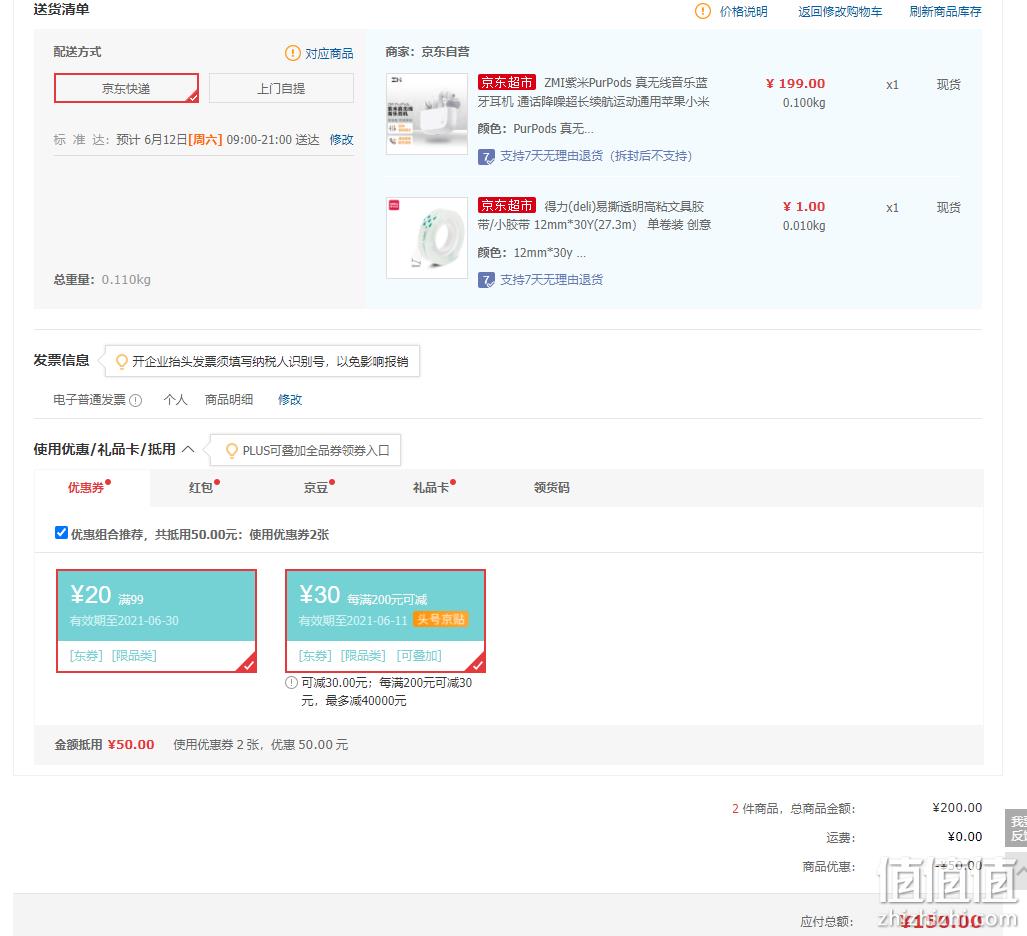This screenshot has height=936, width=1027.
Task: Click 返回修改购物车 link
Action: [x=840, y=12]
